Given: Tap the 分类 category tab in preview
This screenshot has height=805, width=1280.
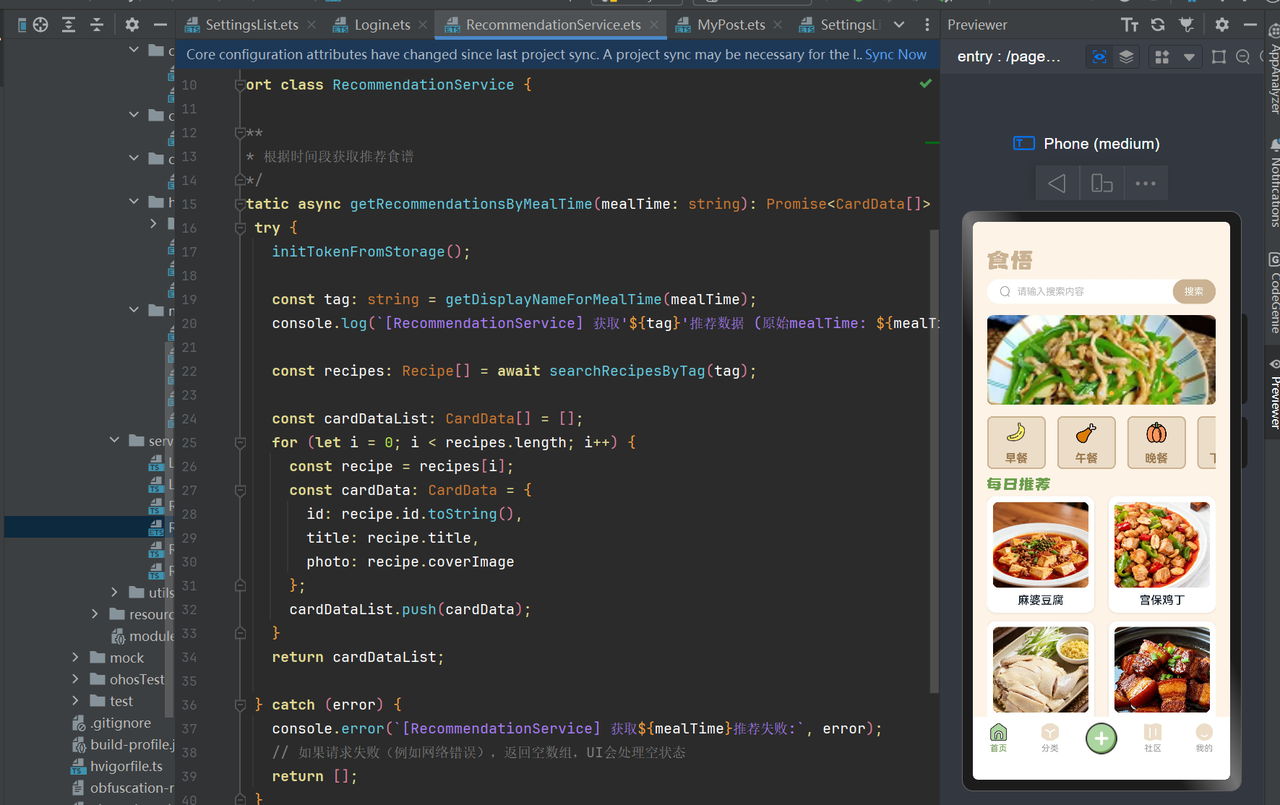Looking at the screenshot, I should click(1049, 738).
